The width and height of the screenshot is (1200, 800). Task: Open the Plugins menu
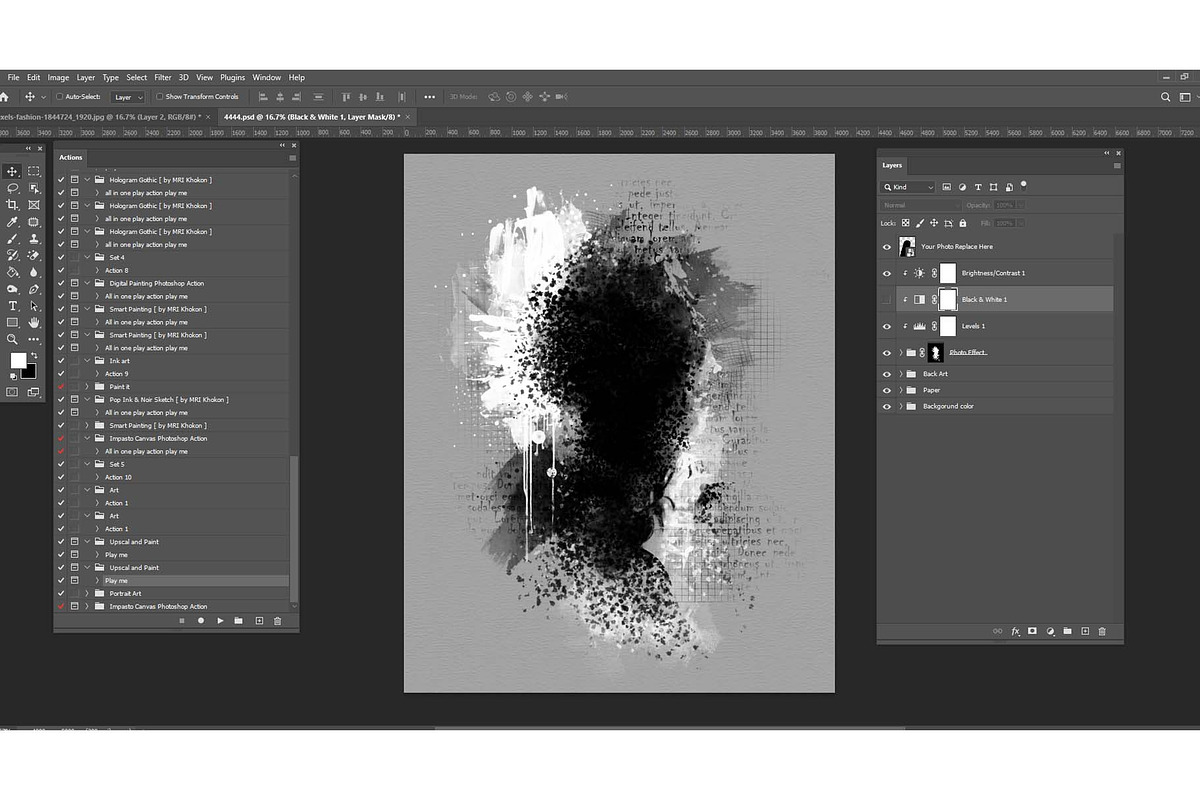[x=232, y=77]
